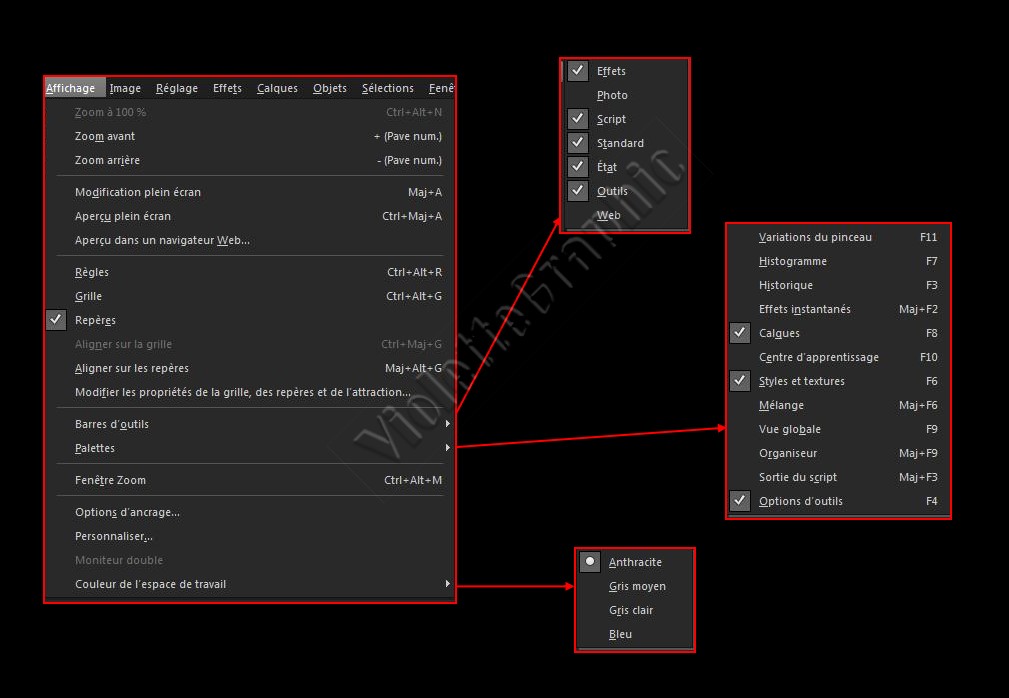Show the Histogramme palette

click(792, 261)
